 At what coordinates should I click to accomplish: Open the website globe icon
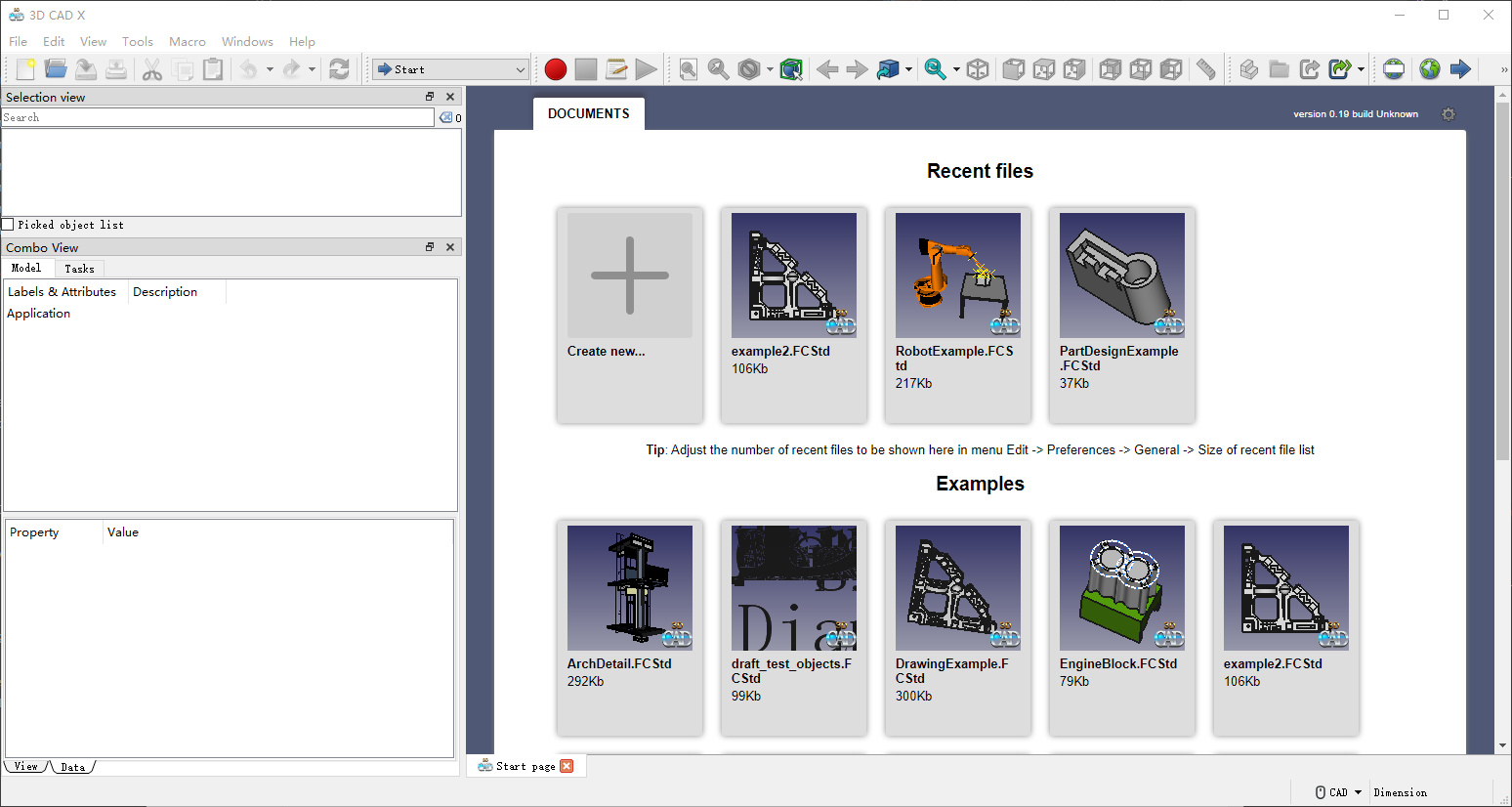1430,69
